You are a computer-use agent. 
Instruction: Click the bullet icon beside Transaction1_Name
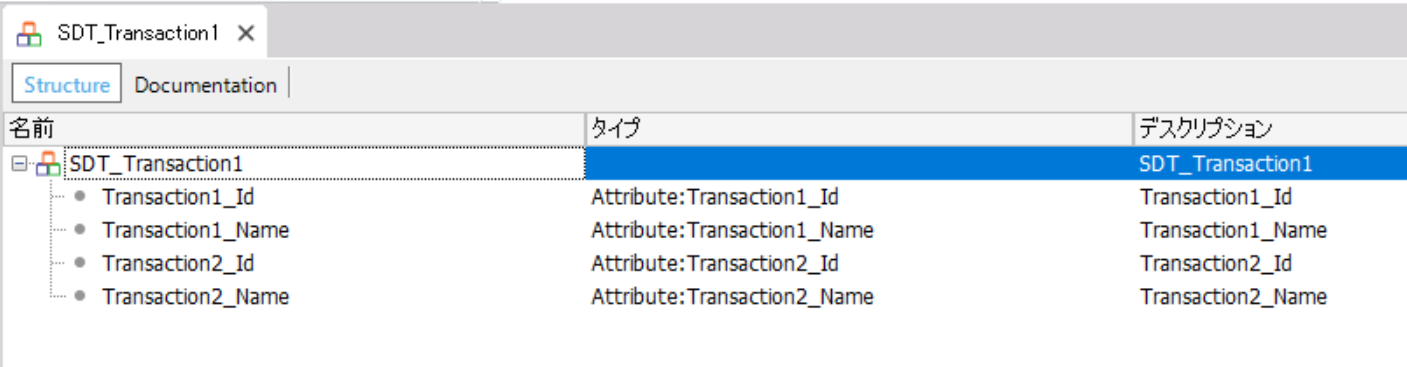coord(80,230)
